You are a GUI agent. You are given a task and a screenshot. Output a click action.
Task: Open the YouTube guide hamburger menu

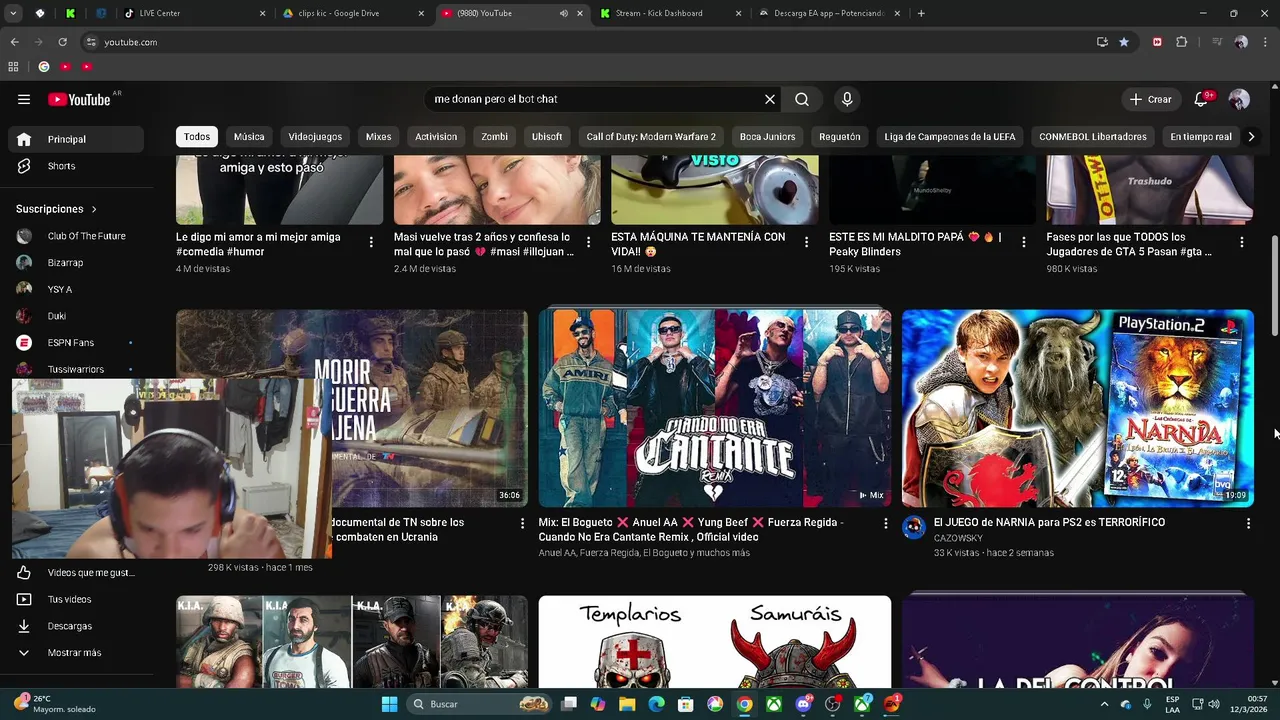(24, 99)
